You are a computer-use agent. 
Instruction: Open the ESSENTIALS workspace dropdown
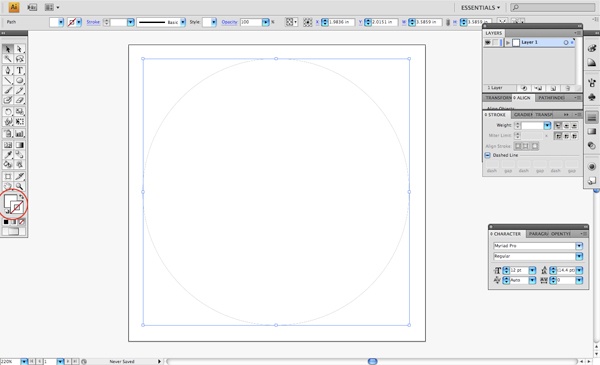coord(480,8)
